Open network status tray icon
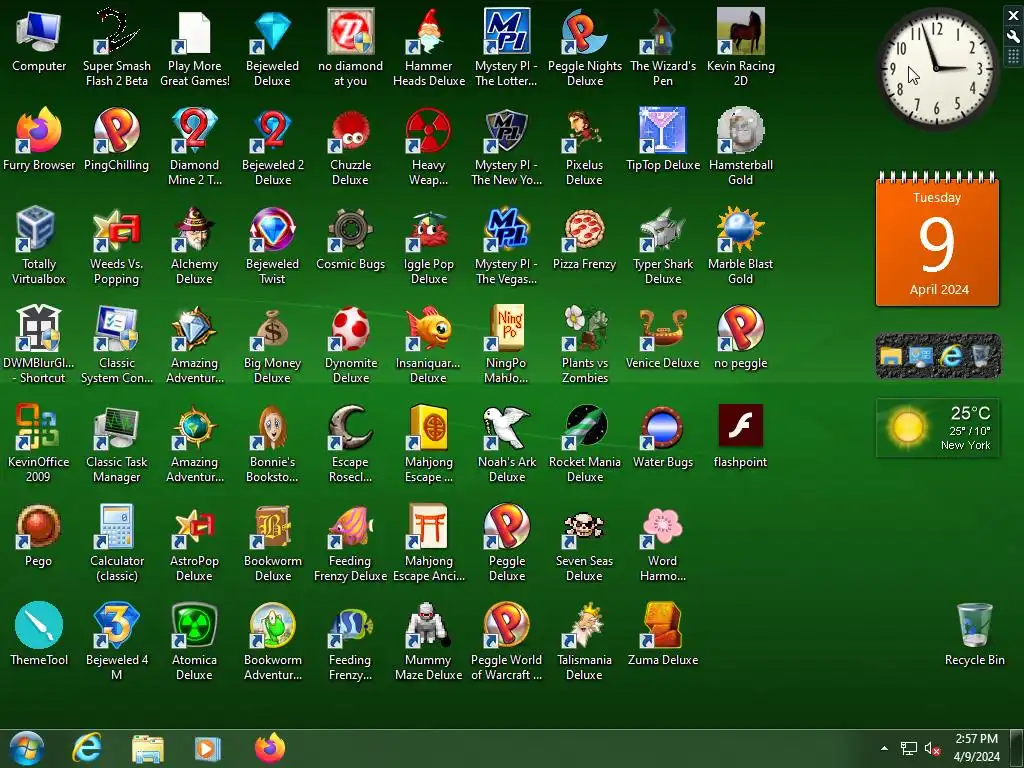 point(908,748)
